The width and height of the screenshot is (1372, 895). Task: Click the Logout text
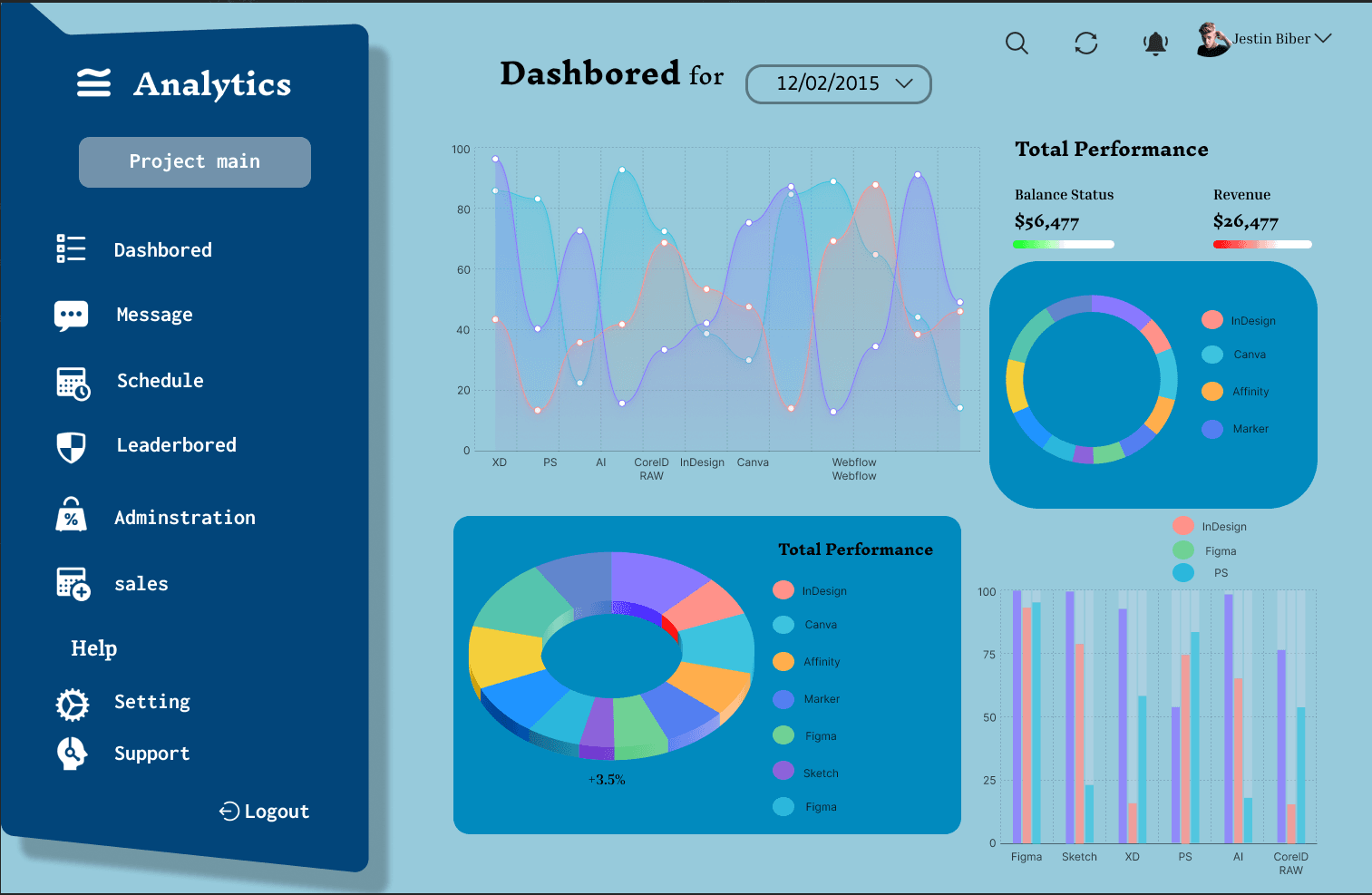point(277,812)
